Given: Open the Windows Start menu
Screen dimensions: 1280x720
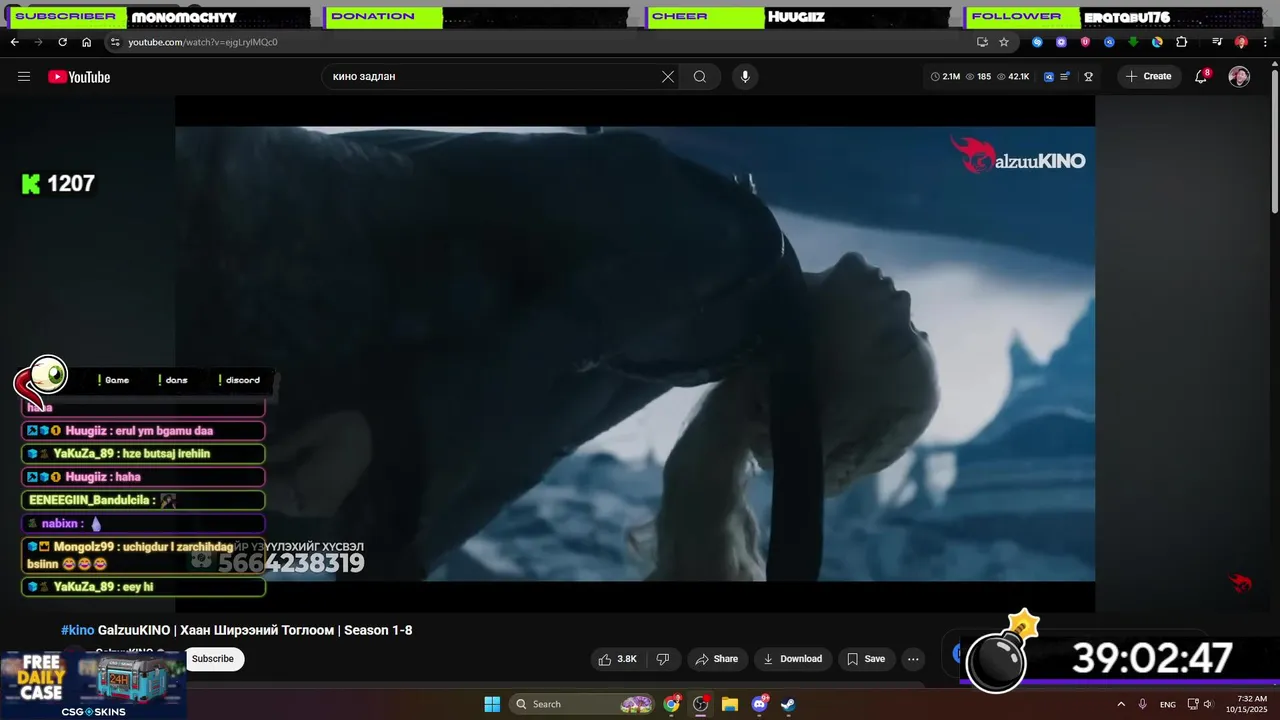Looking at the screenshot, I should point(492,704).
